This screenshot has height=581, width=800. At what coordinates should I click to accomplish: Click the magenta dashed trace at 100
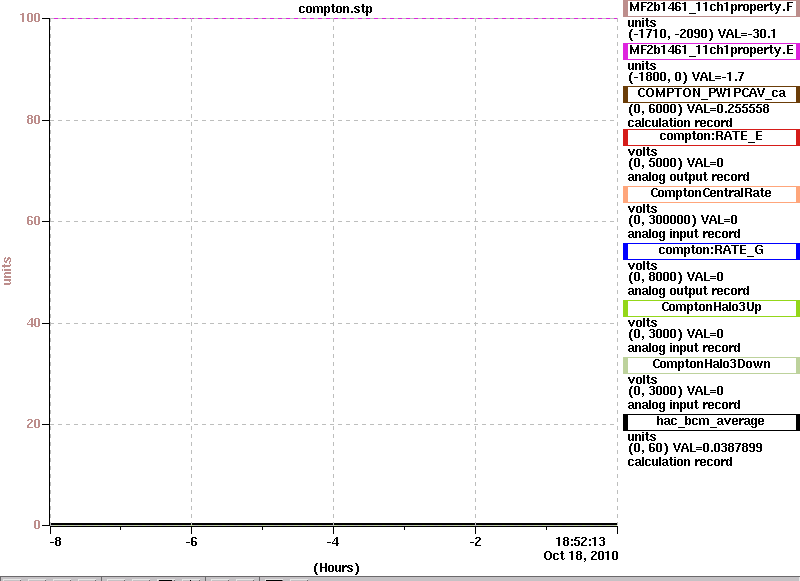(x=334, y=18)
